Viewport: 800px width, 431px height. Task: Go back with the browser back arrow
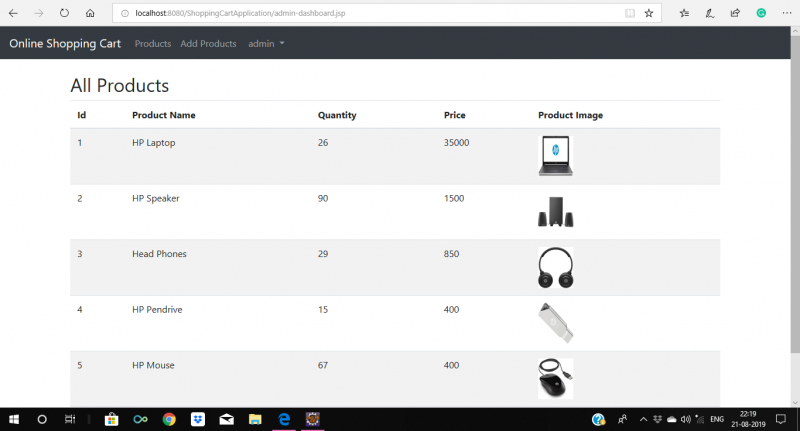coord(13,13)
